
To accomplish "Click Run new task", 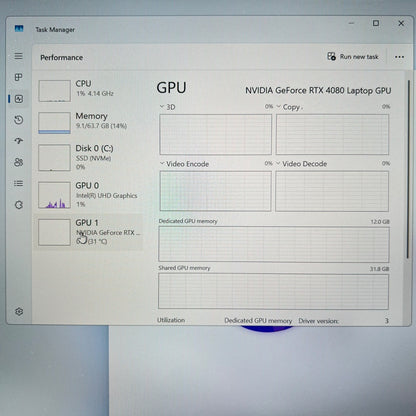I will [353, 57].
